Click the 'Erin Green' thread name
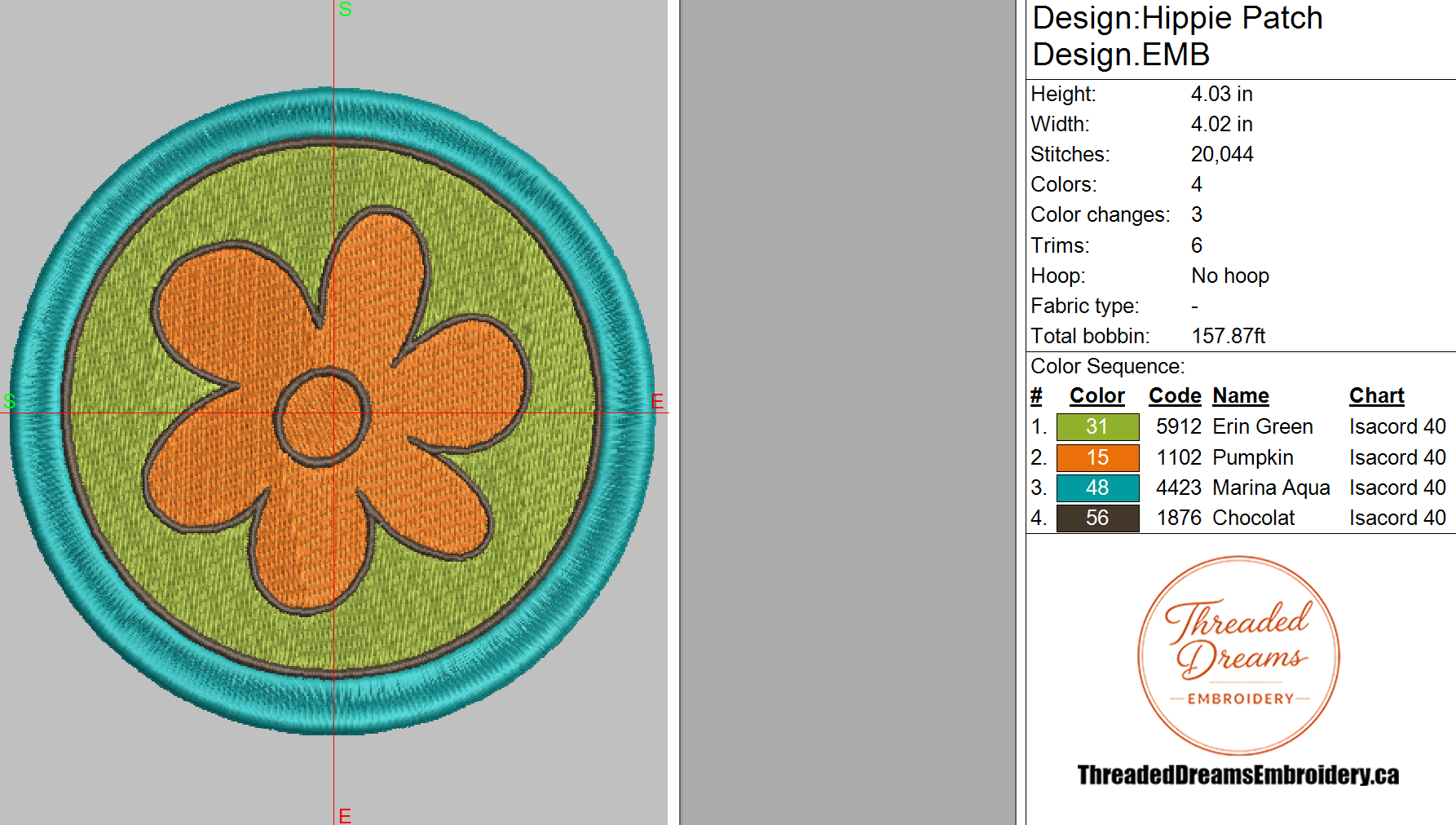 coord(1263,426)
